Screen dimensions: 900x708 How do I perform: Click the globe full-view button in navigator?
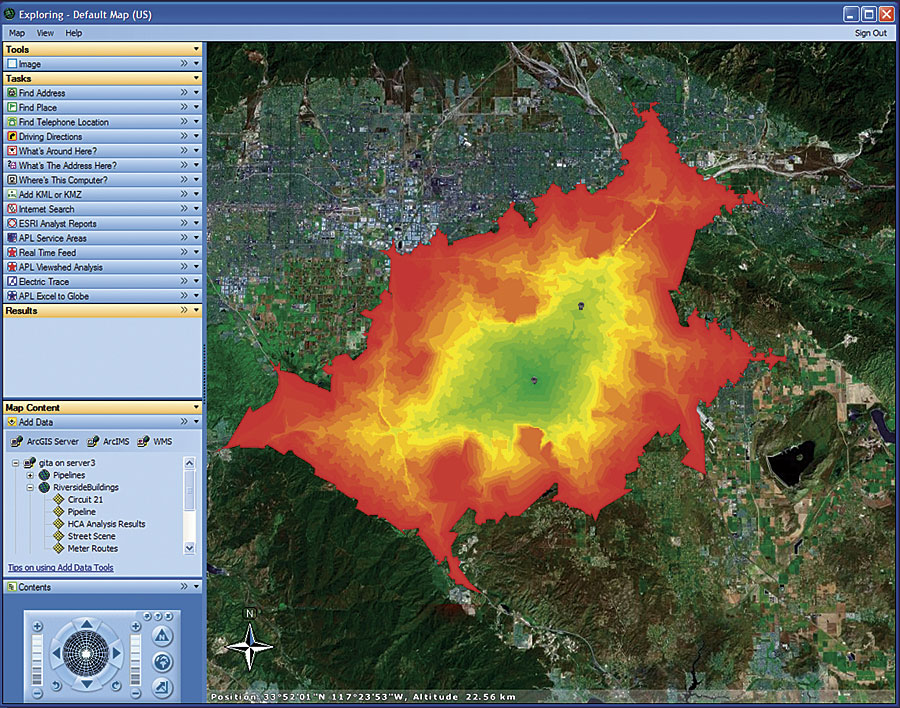point(162,662)
